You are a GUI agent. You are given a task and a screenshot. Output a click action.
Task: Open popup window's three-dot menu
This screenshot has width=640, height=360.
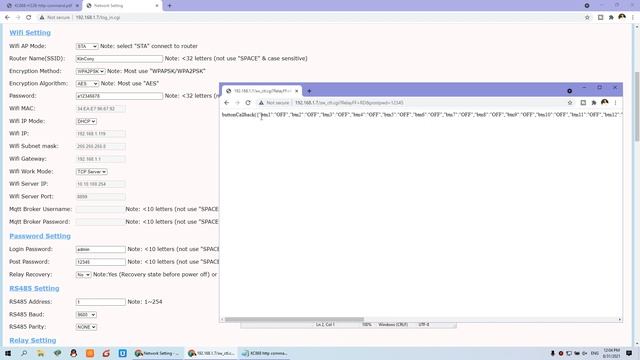tap(616, 103)
